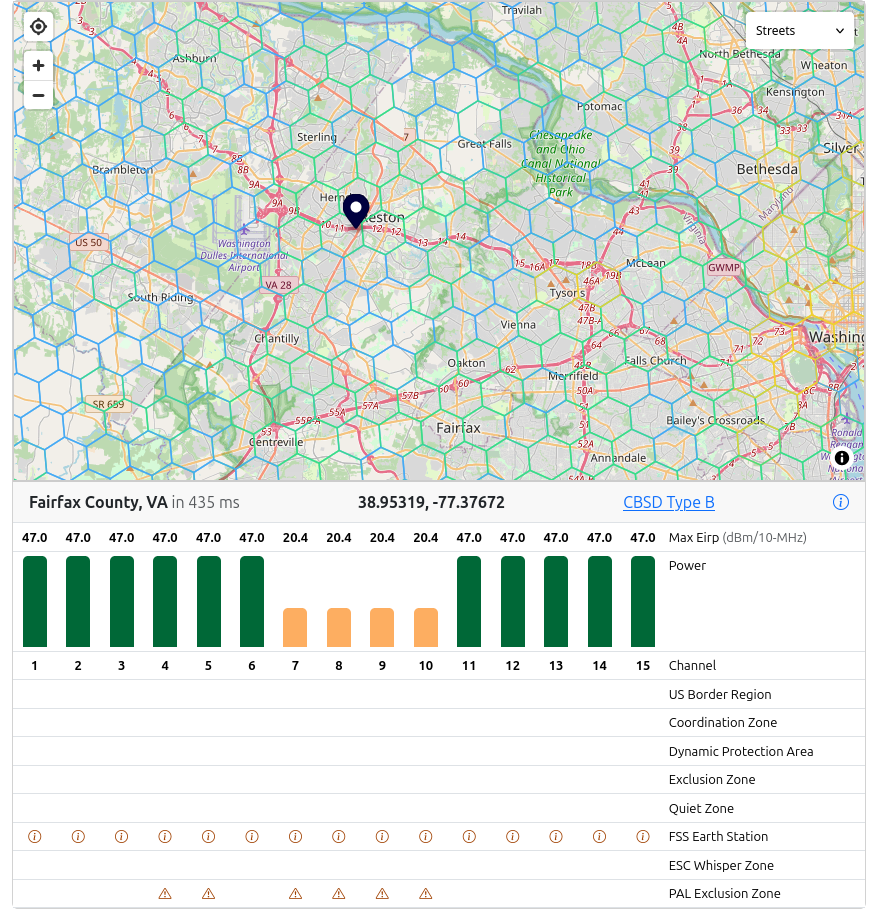Click the FSS Earth Station info icon for channel 15
Viewport: 878px width, 909px height.
click(x=643, y=836)
